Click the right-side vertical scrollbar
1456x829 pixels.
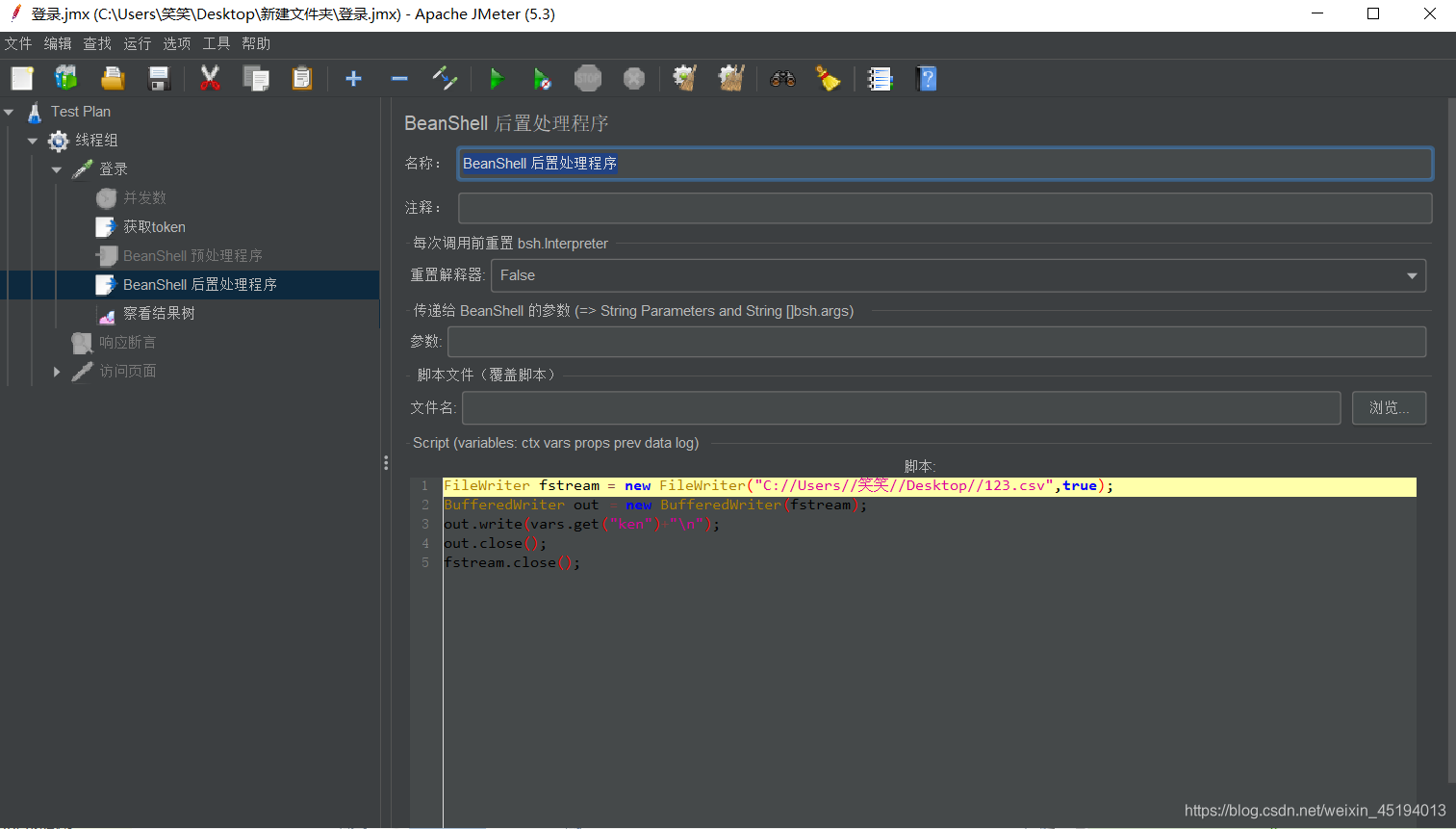pos(1451,441)
